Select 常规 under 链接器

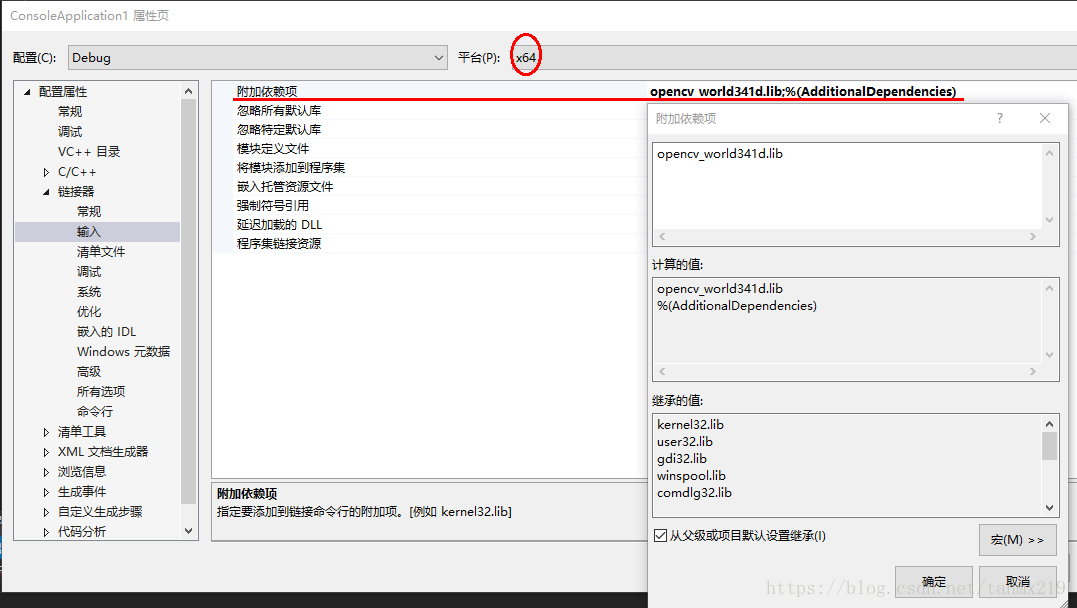click(x=89, y=212)
